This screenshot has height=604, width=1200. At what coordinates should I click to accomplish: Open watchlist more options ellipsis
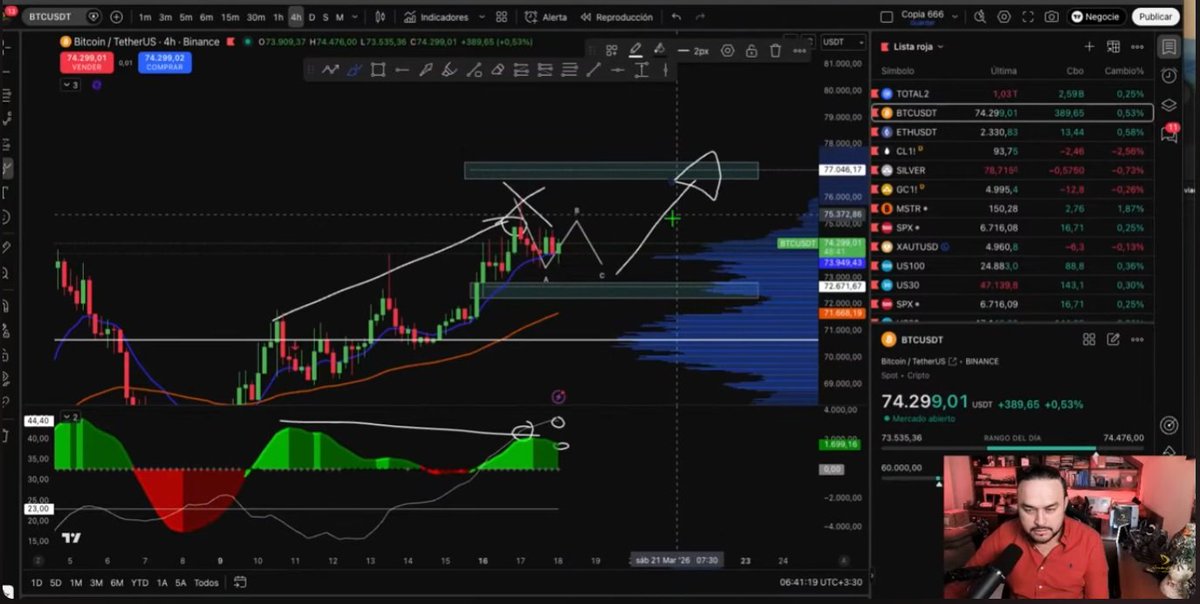pos(1137,46)
